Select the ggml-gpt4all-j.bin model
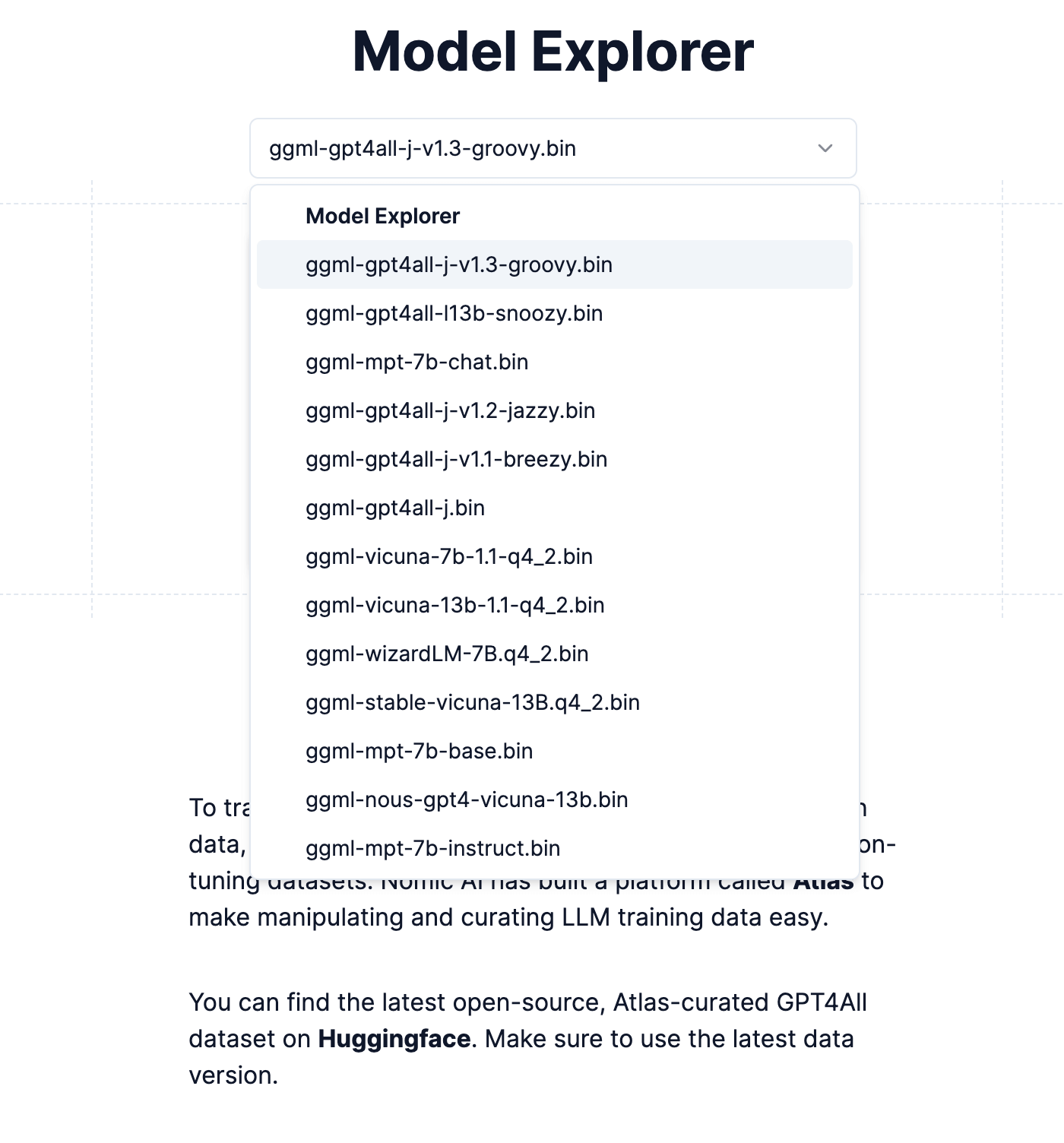1064x1143 pixels. click(x=394, y=508)
